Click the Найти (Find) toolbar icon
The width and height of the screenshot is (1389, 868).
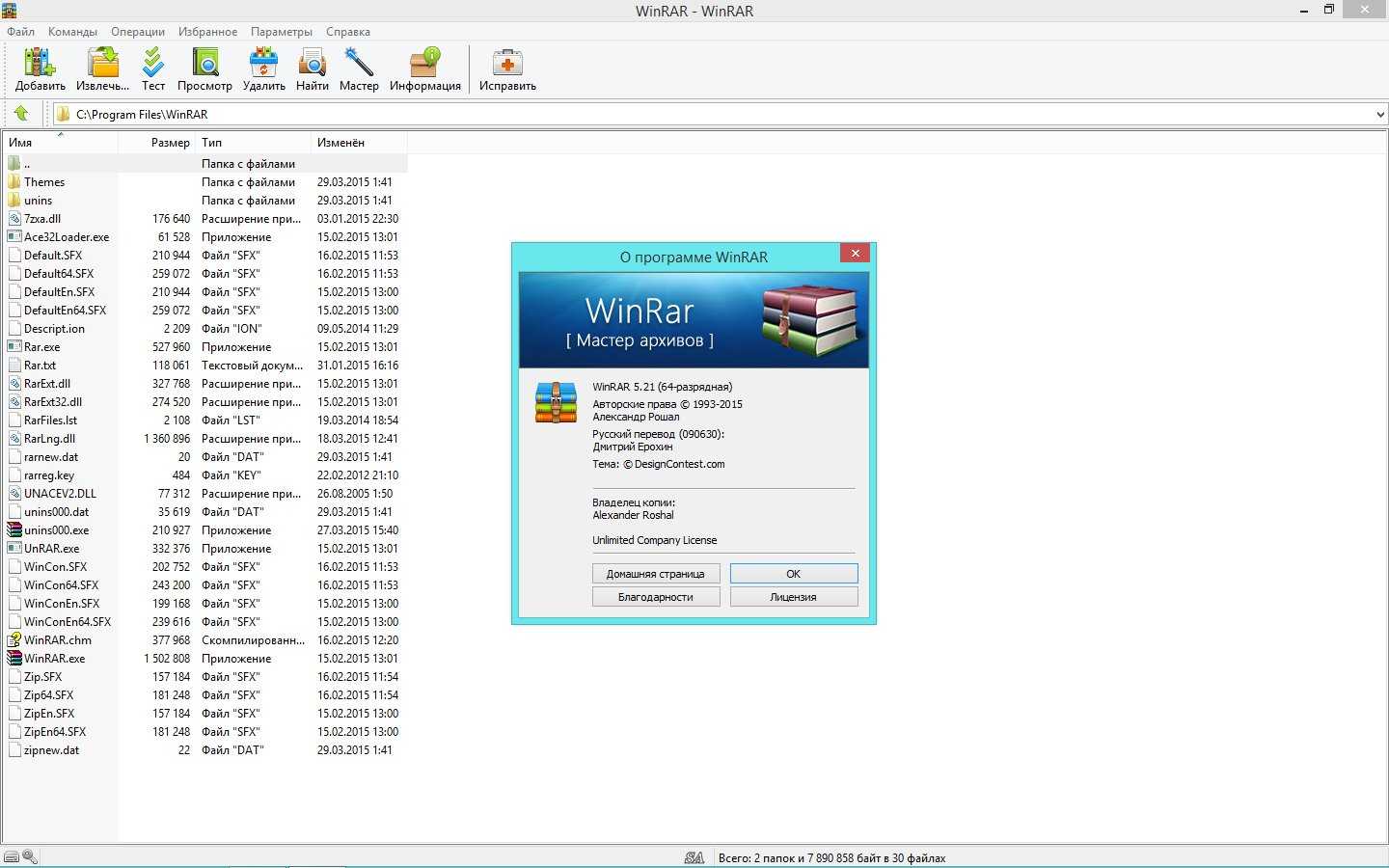point(313,64)
